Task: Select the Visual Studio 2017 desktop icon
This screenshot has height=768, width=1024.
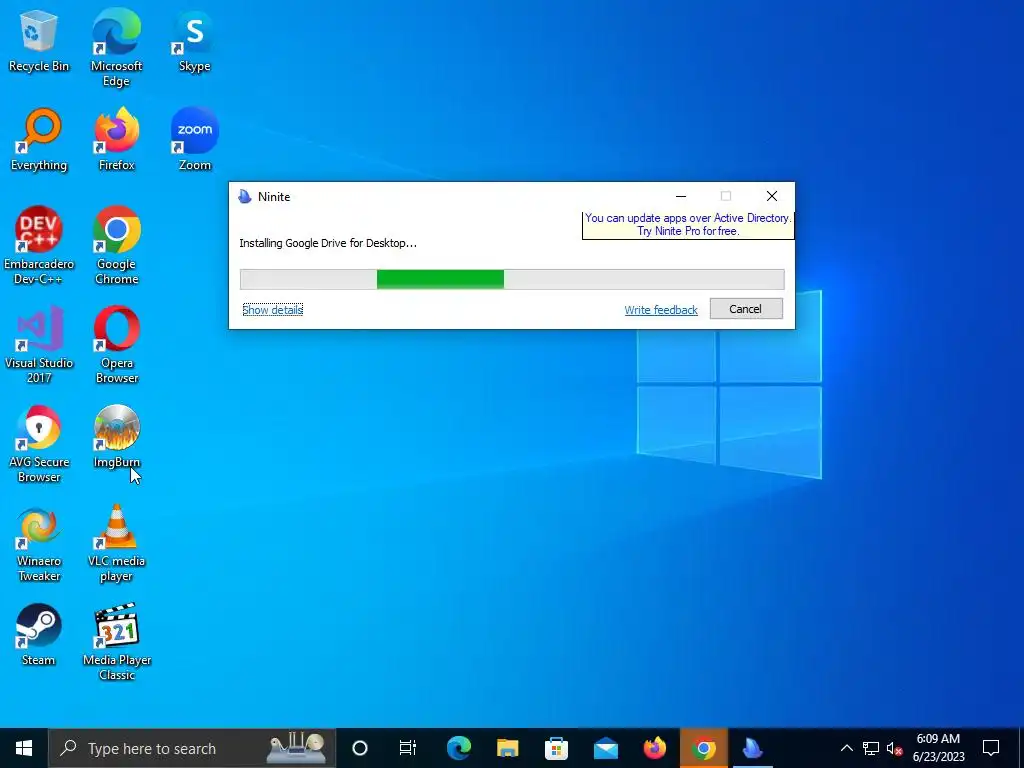Action: 39,345
